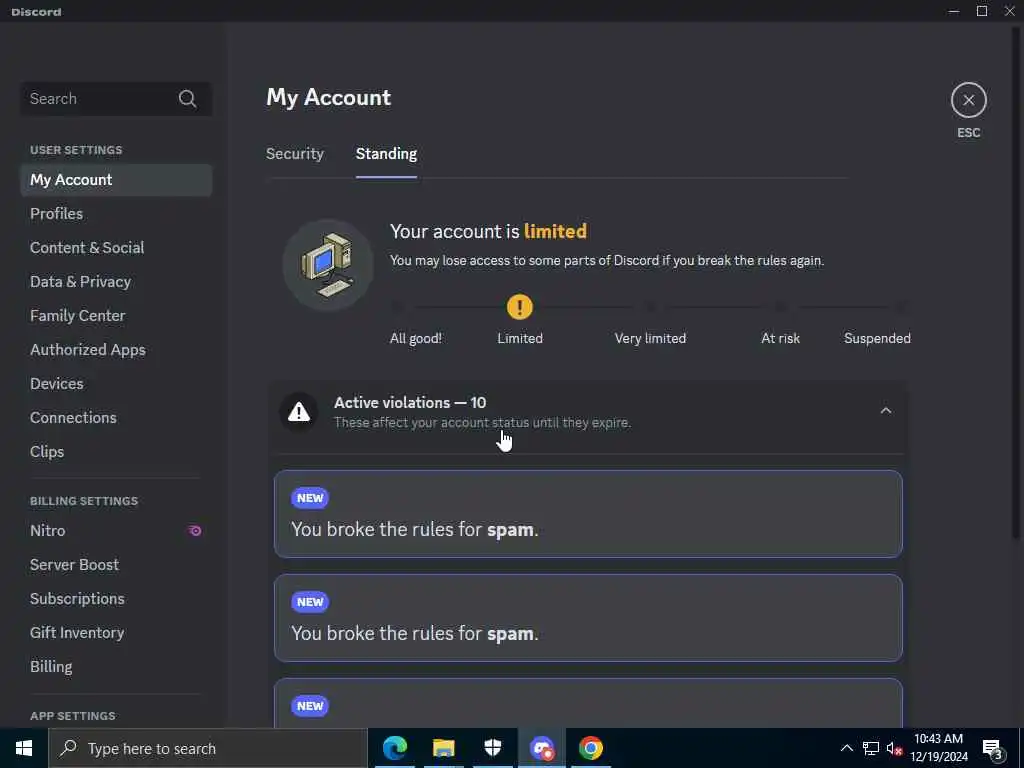
Task: Close settings with the ESC circle button
Action: (x=968, y=100)
